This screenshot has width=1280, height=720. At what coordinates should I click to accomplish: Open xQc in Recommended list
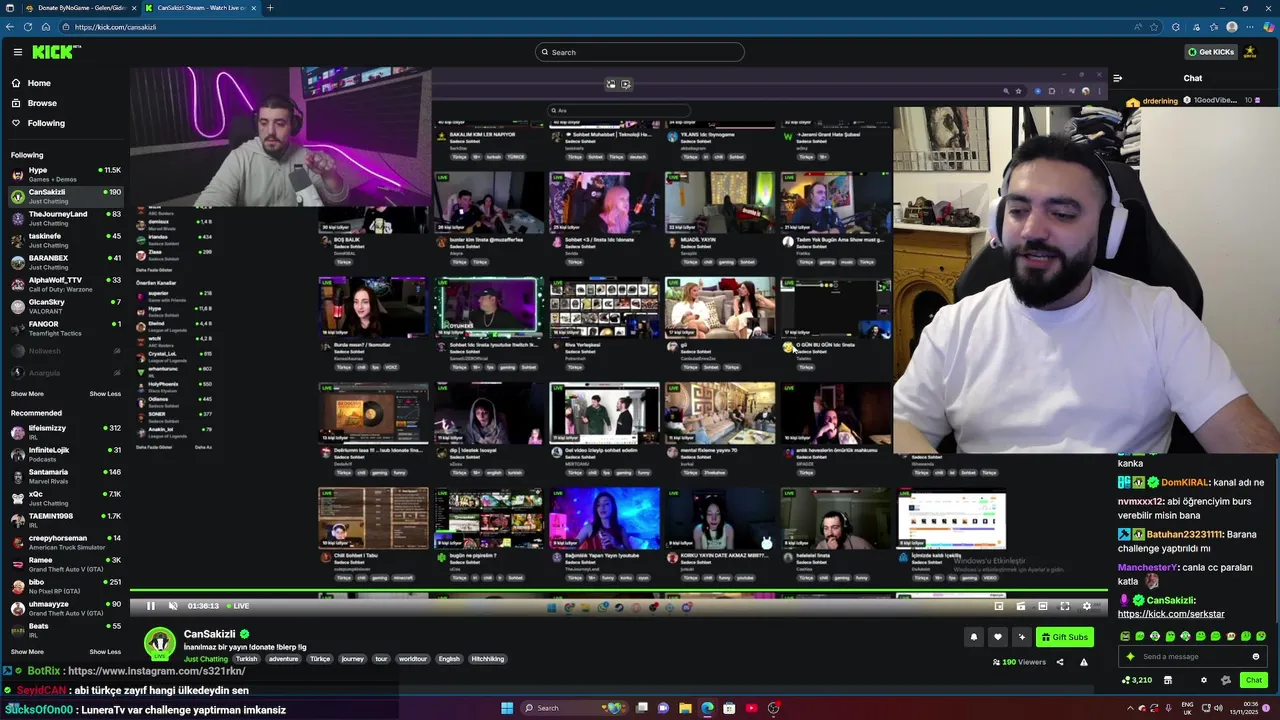[x=66, y=498]
